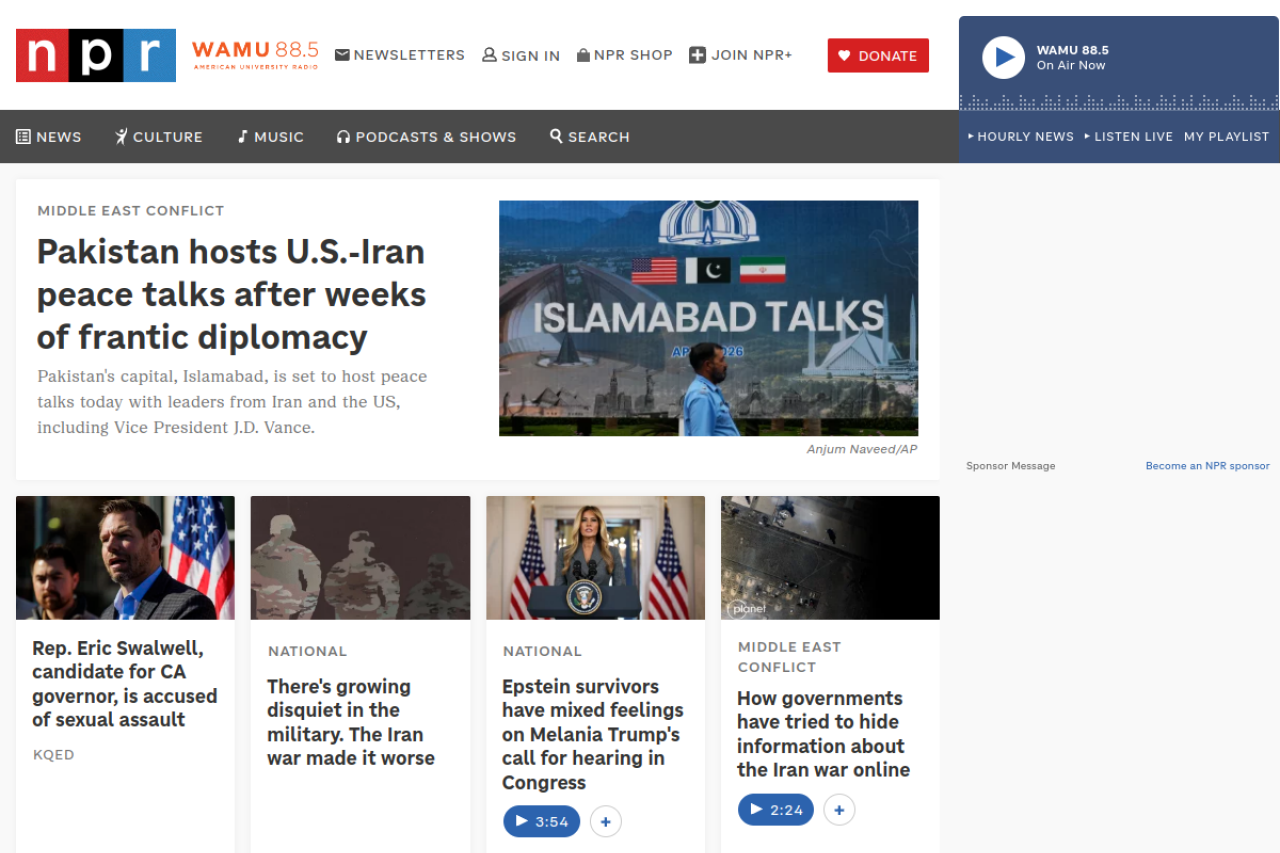Viewport: 1280px width, 853px height.
Task: Open the News menu
Action: [x=49, y=137]
